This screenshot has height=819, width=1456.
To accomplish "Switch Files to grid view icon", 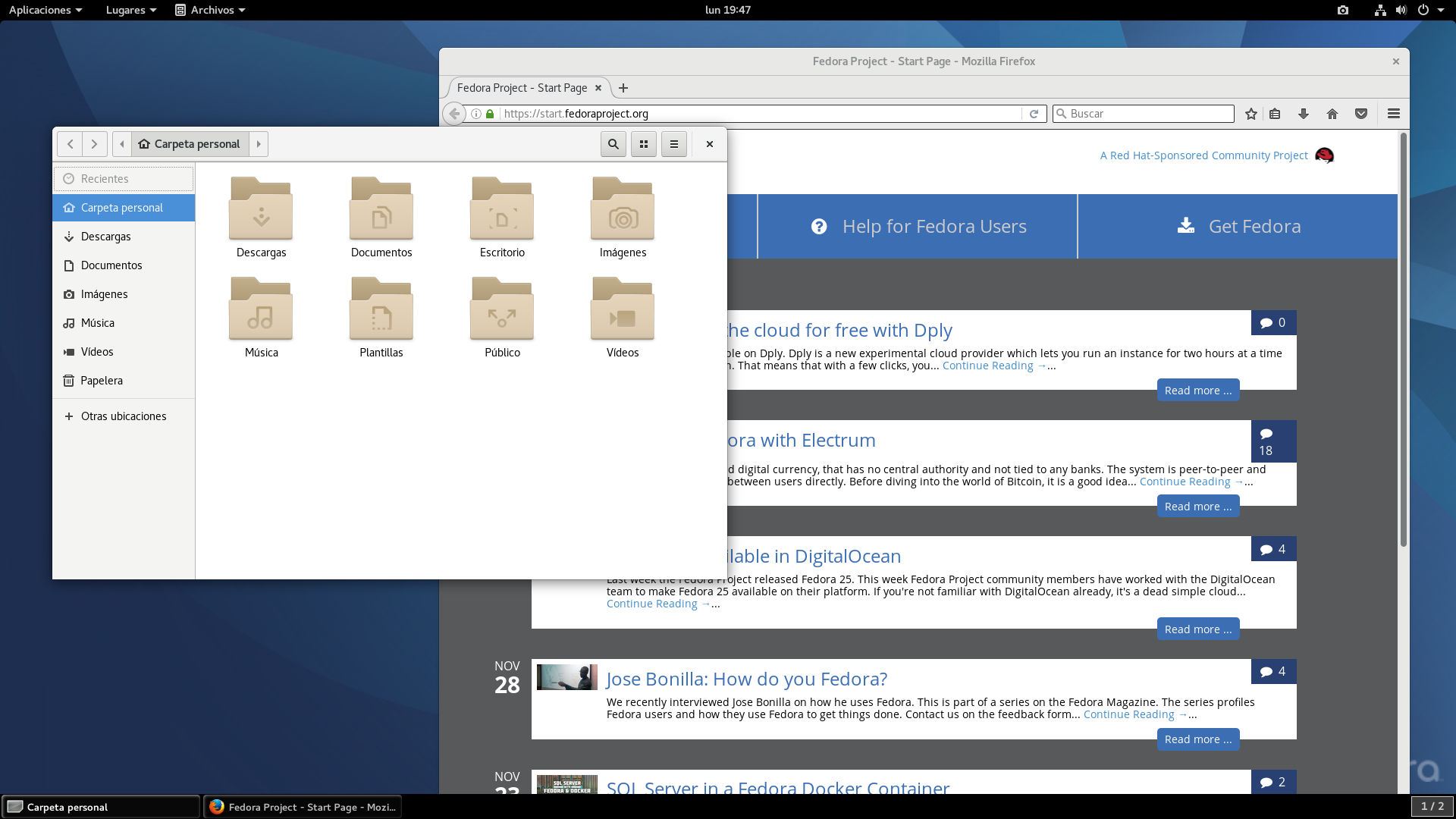I will (644, 144).
